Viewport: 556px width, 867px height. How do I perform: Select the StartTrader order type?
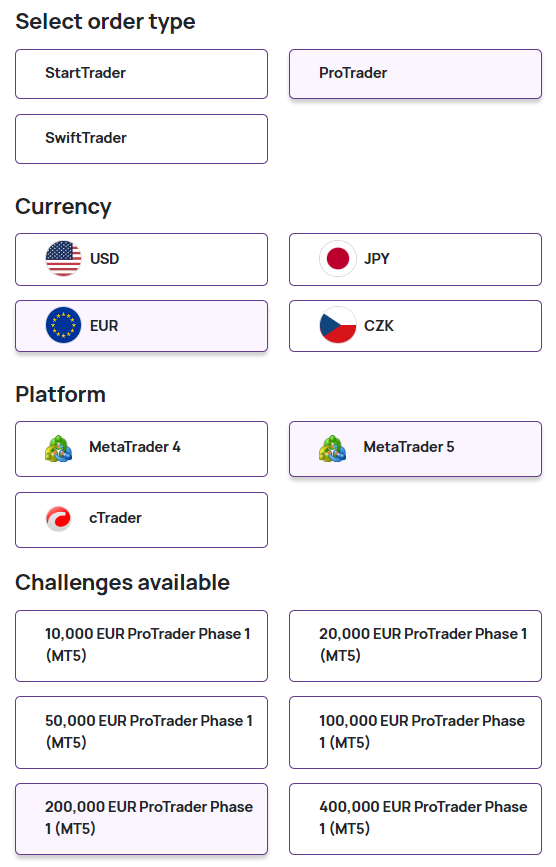click(x=141, y=74)
